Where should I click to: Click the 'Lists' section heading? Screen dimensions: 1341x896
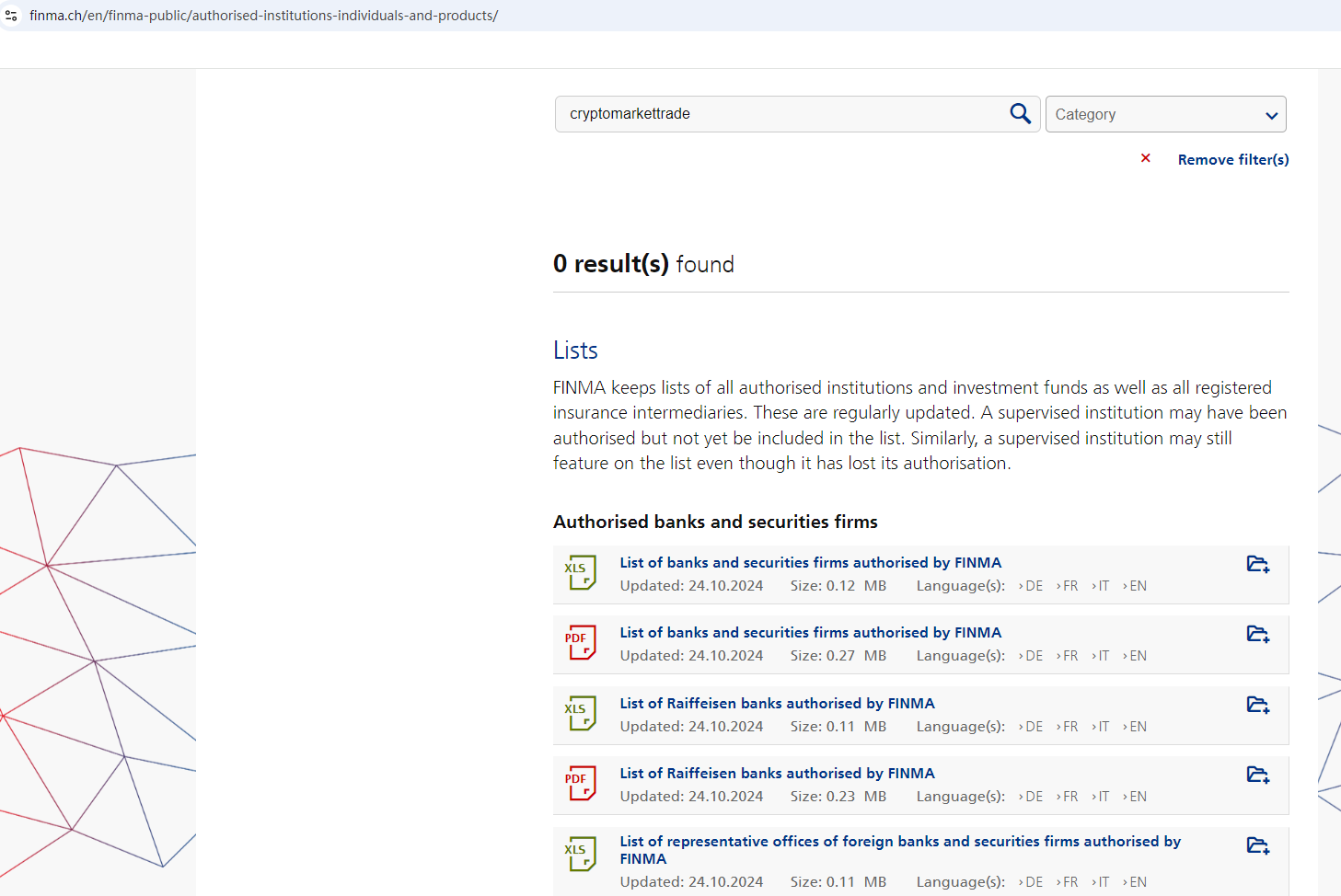click(575, 350)
